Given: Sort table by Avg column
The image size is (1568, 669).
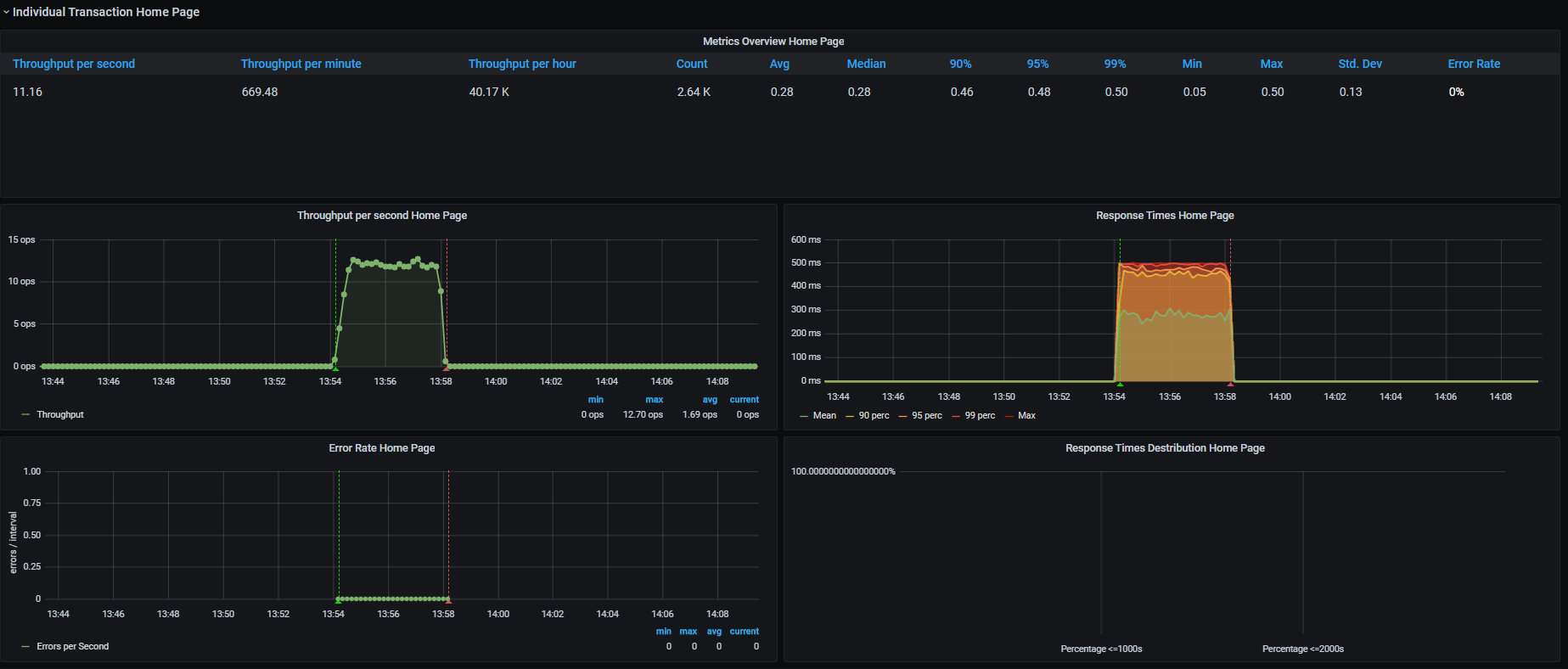Looking at the screenshot, I should [779, 64].
